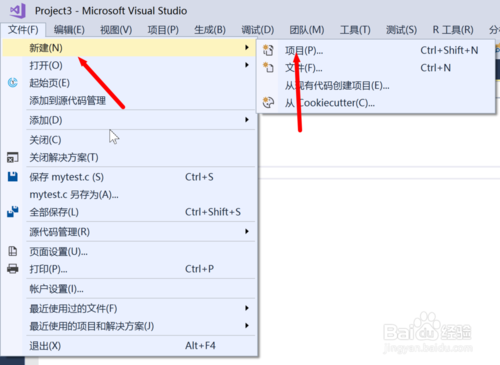Open the 编辑(E) menu
500x365 pixels.
pos(69,30)
